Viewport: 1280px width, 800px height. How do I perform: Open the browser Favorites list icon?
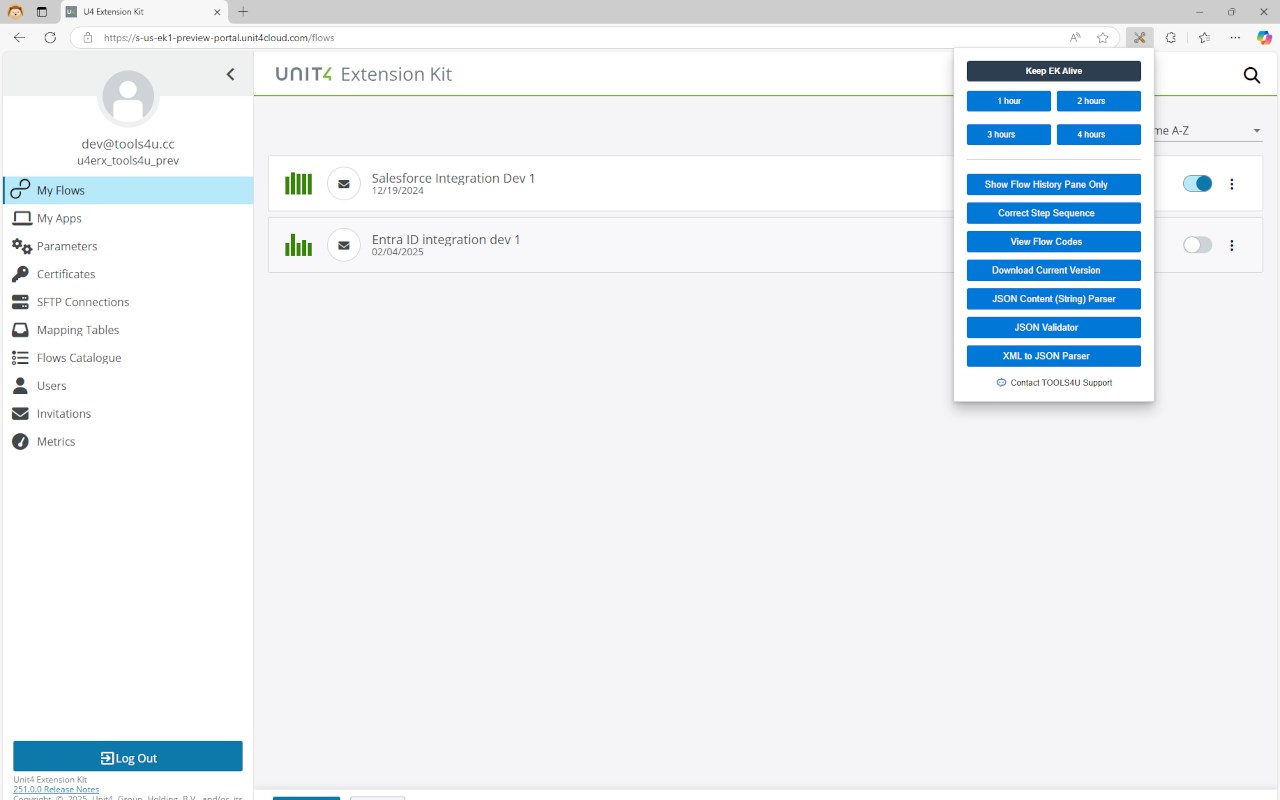point(1204,37)
